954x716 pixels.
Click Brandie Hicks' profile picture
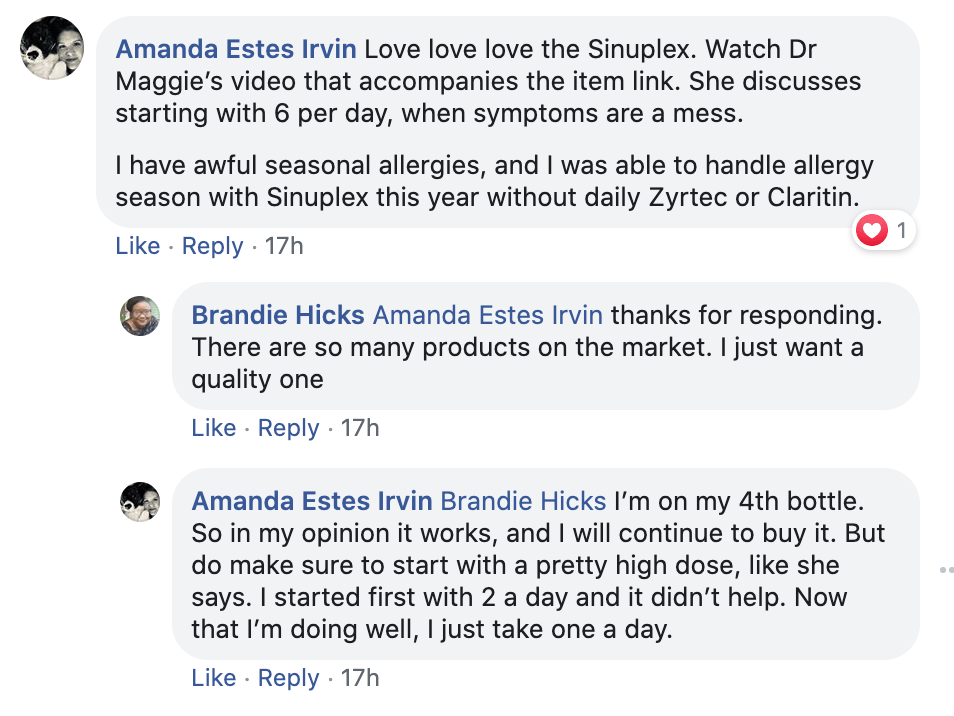click(x=140, y=315)
